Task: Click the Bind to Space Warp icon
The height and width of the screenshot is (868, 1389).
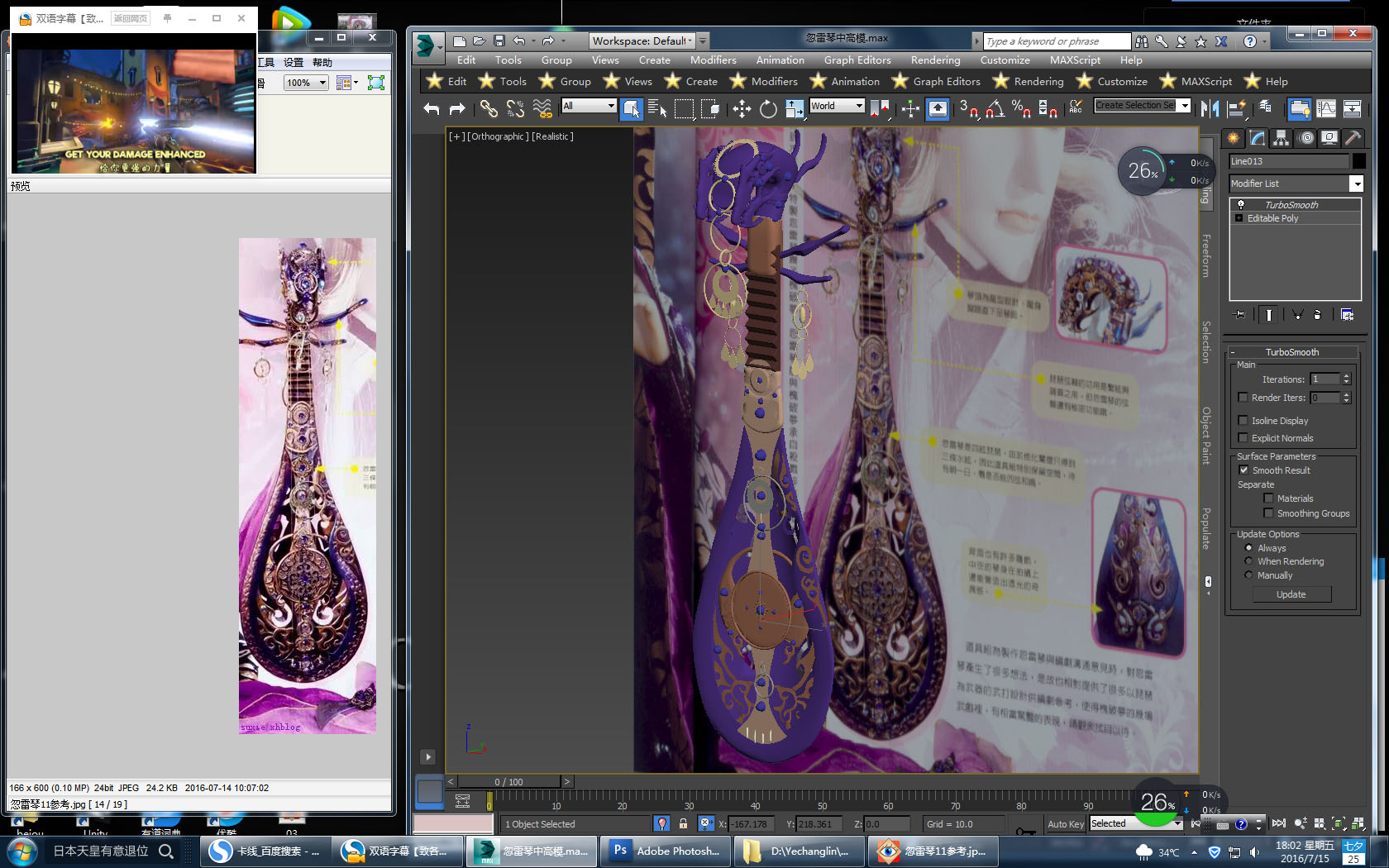Action: tap(542, 108)
